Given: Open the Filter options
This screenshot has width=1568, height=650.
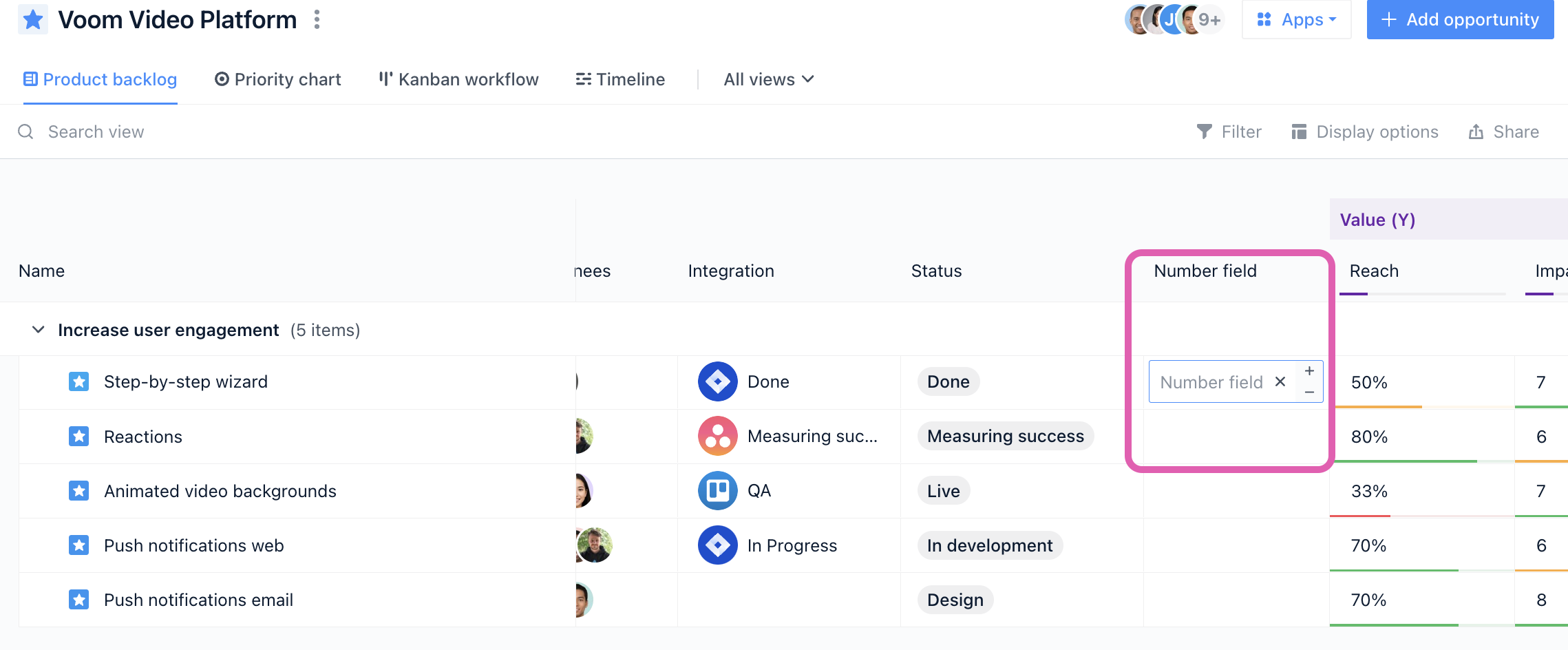Looking at the screenshot, I should tap(1229, 132).
